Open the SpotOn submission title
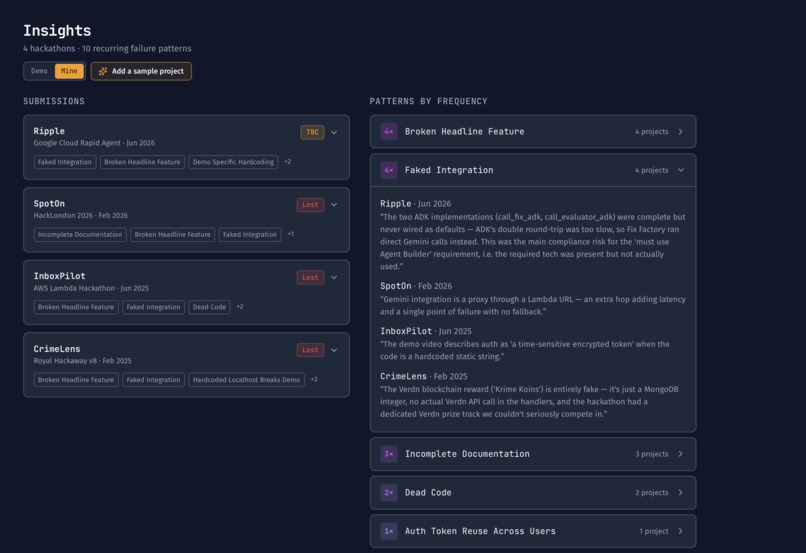This screenshot has height=553, width=806. tap(49, 204)
